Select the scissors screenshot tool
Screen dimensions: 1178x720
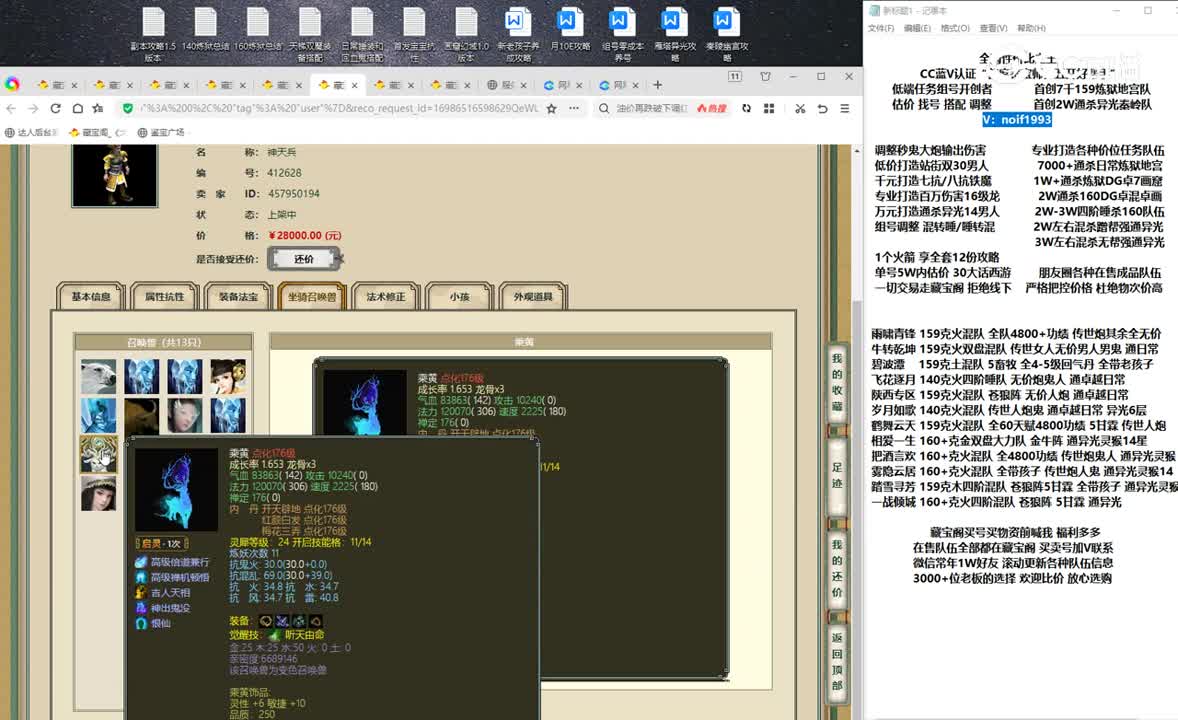[x=800, y=108]
